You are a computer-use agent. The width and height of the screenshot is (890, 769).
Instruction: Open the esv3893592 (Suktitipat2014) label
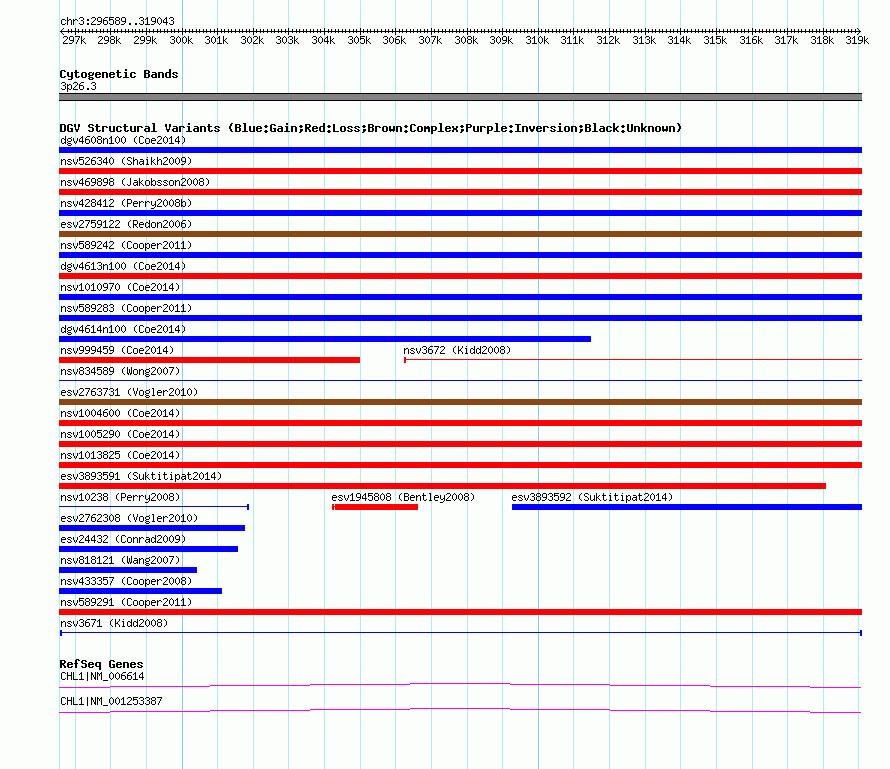click(592, 497)
